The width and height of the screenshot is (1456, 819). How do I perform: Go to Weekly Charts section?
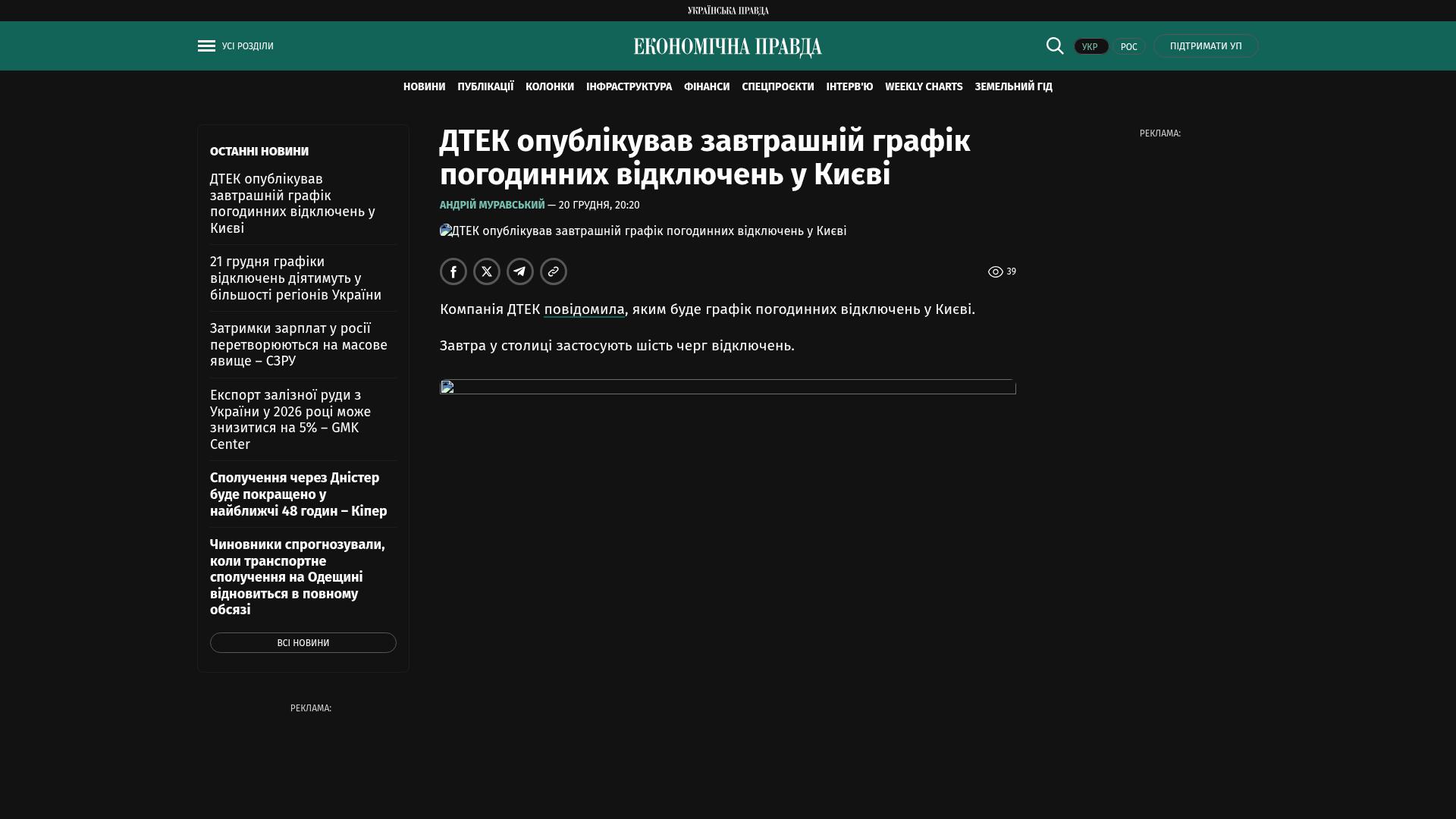point(923,86)
